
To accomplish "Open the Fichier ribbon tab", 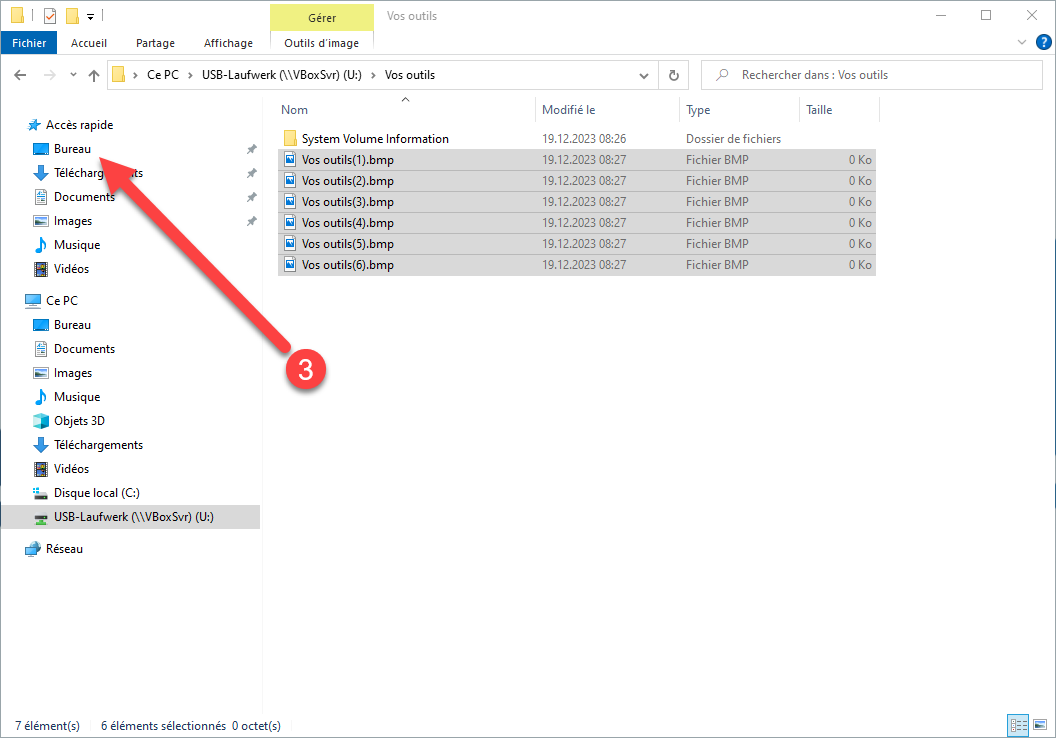I will (29, 43).
